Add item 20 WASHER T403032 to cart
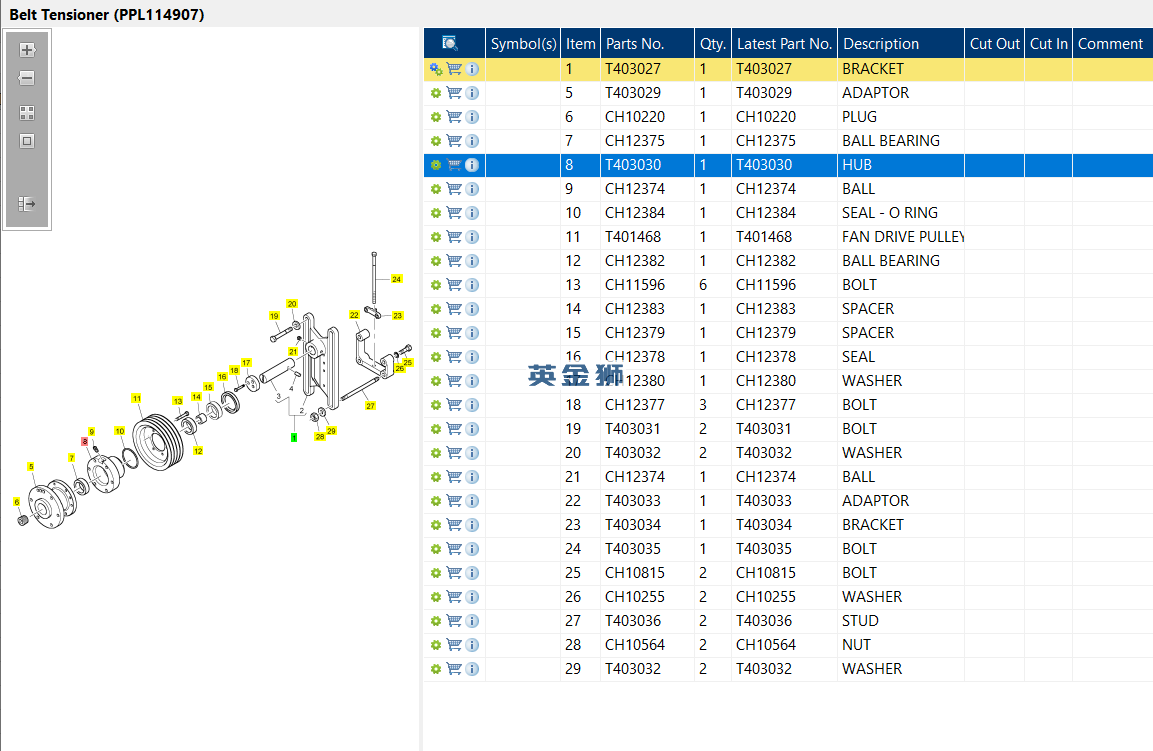Image resolution: width=1153 pixels, height=751 pixels. click(454, 453)
